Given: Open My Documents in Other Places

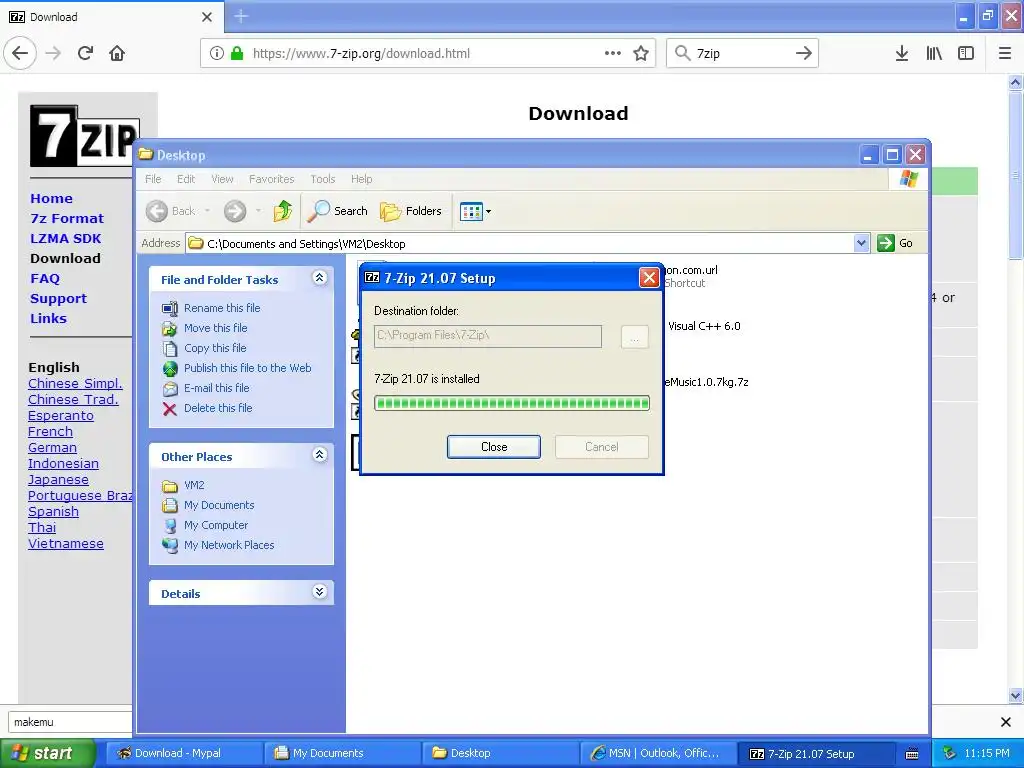Looking at the screenshot, I should pos(219,505).
